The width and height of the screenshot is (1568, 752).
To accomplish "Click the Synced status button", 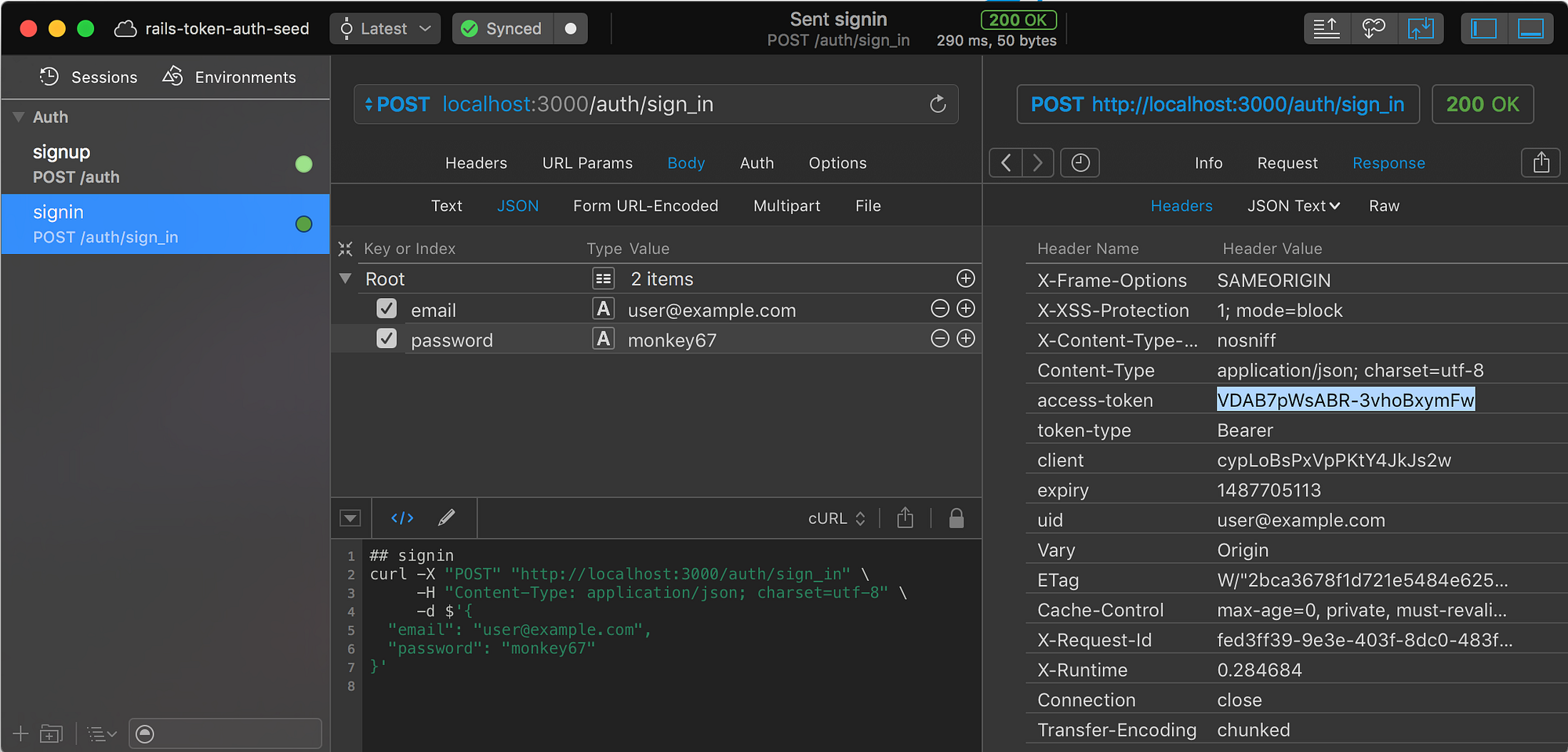I will 503,29.
